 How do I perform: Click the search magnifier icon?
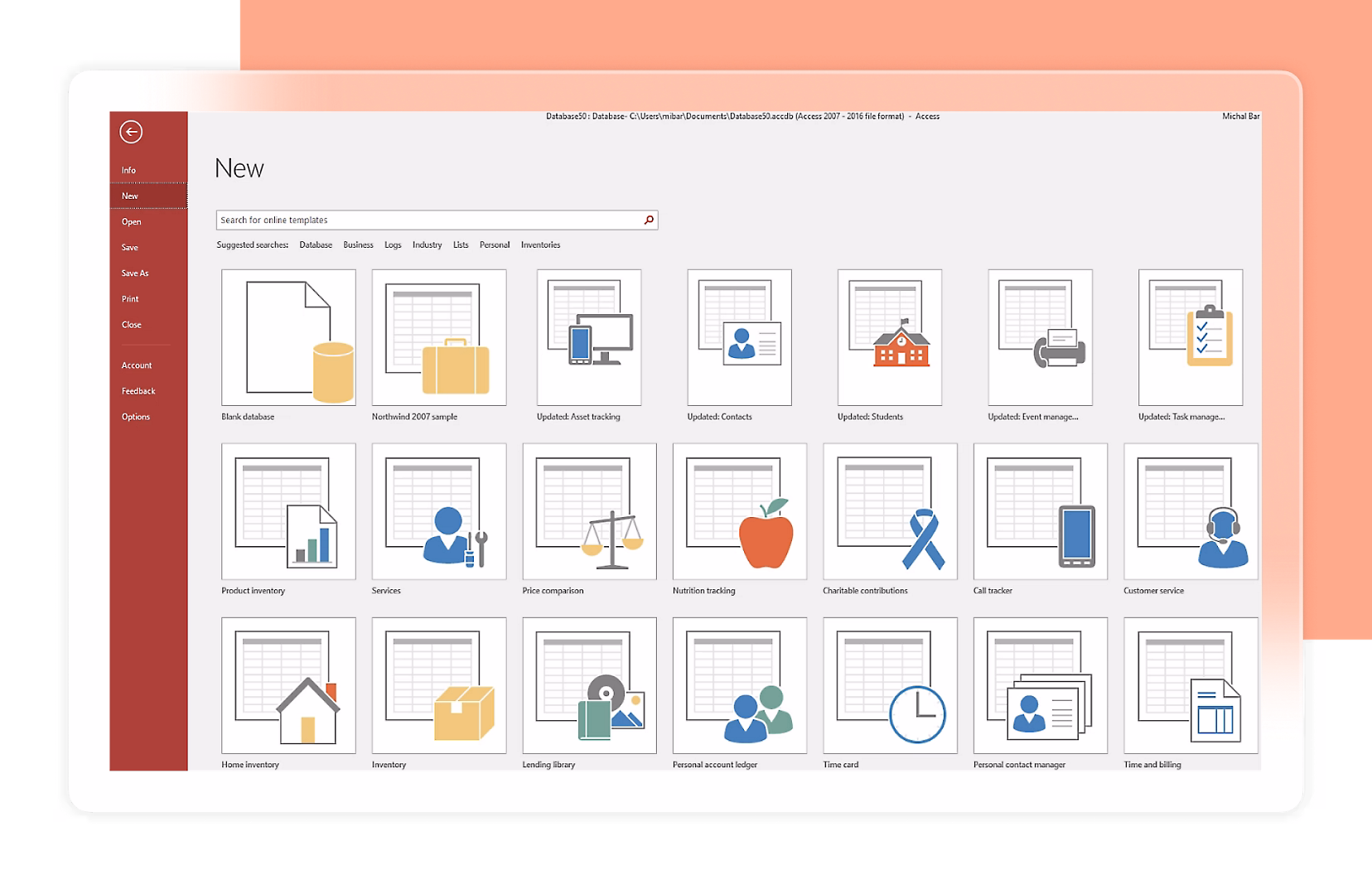click(647, 220)
